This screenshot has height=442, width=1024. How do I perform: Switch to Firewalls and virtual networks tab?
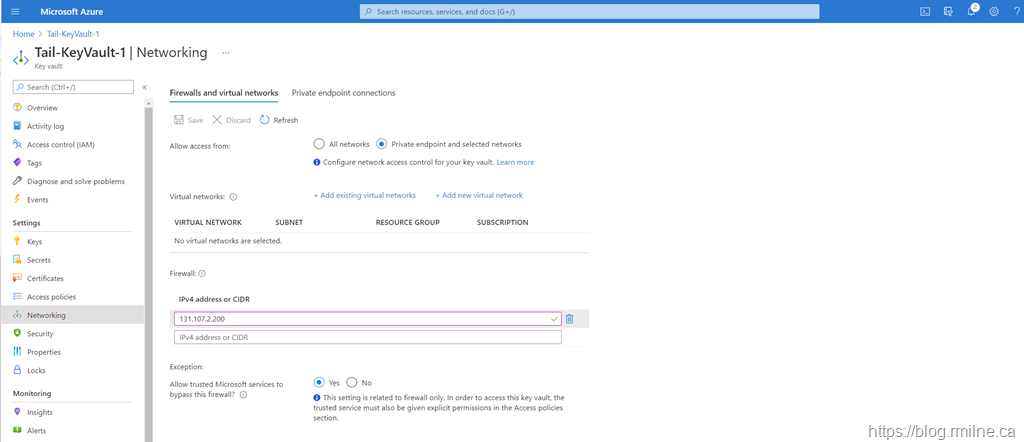tap(224, 93)
